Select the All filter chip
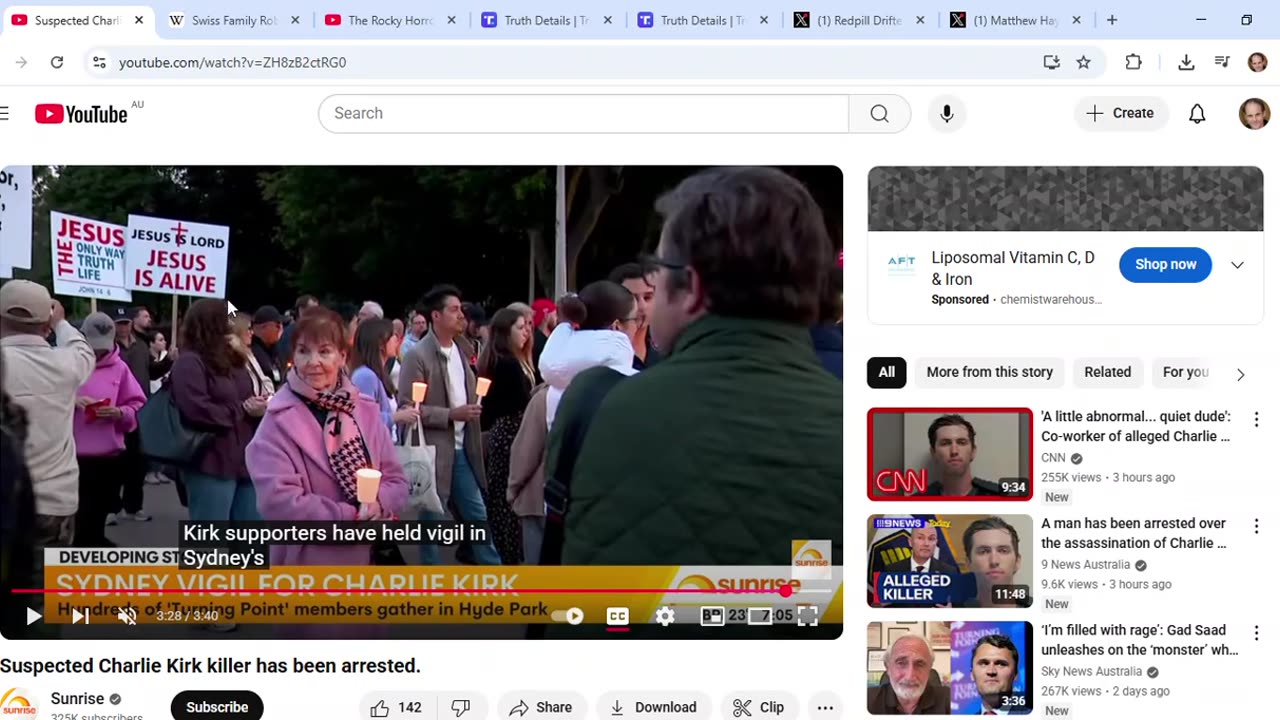1280x720 pixels. 887,372
